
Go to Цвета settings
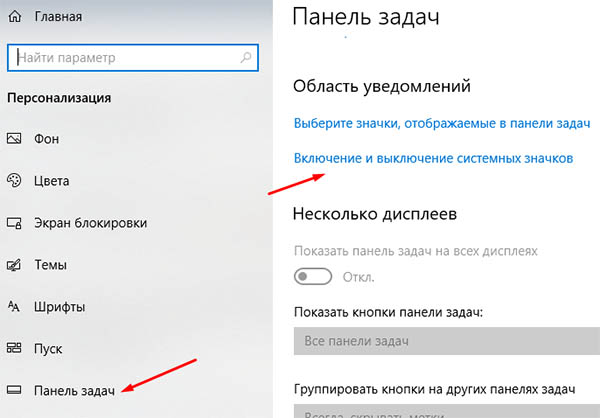[x=52, y=181]
